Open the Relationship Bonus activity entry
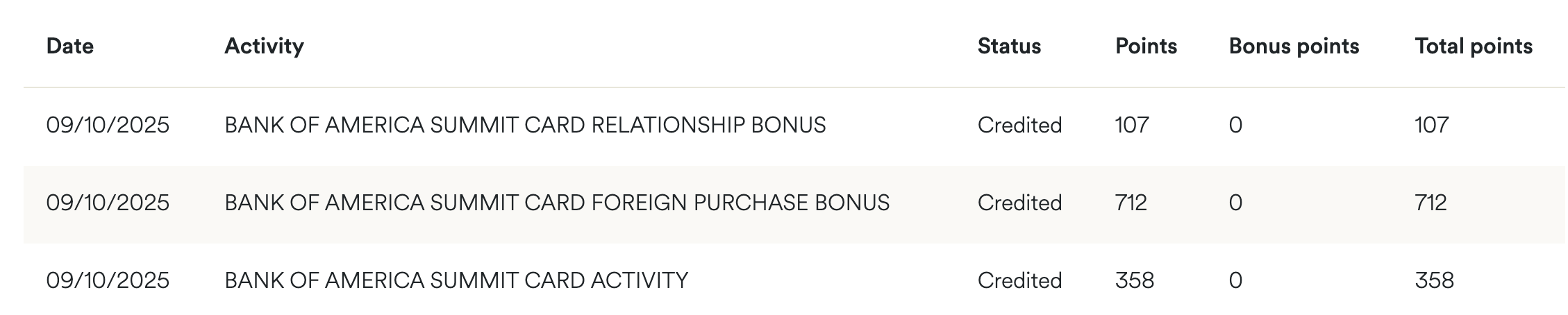Screen dimensions: 1568x315 click(525, 125)
